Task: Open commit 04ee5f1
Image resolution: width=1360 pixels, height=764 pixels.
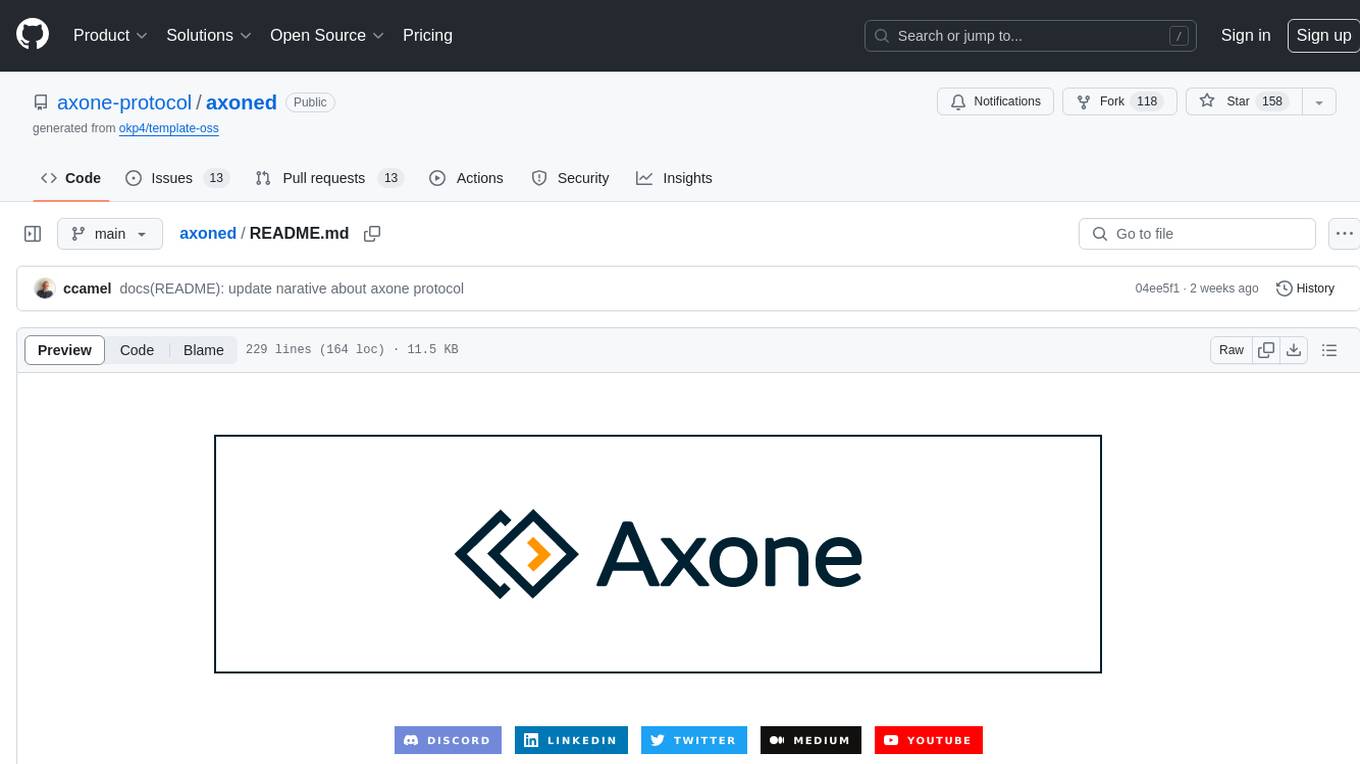Action: 1157,288
